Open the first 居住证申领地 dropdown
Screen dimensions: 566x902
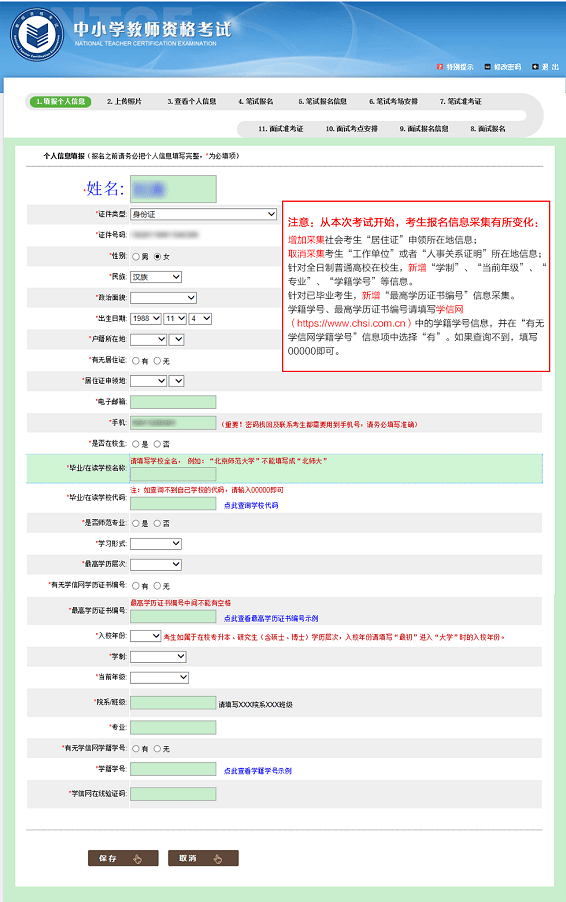[x=148, y=381]
